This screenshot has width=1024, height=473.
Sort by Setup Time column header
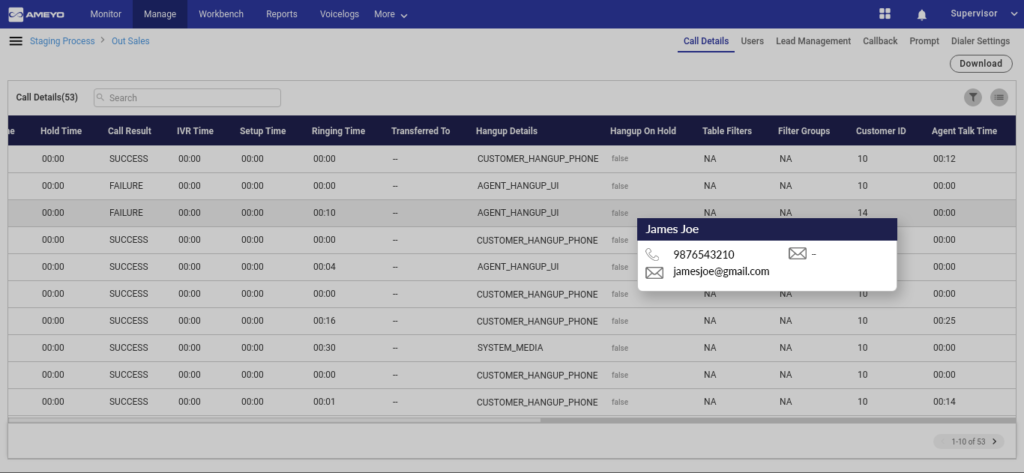coord(263,131)
